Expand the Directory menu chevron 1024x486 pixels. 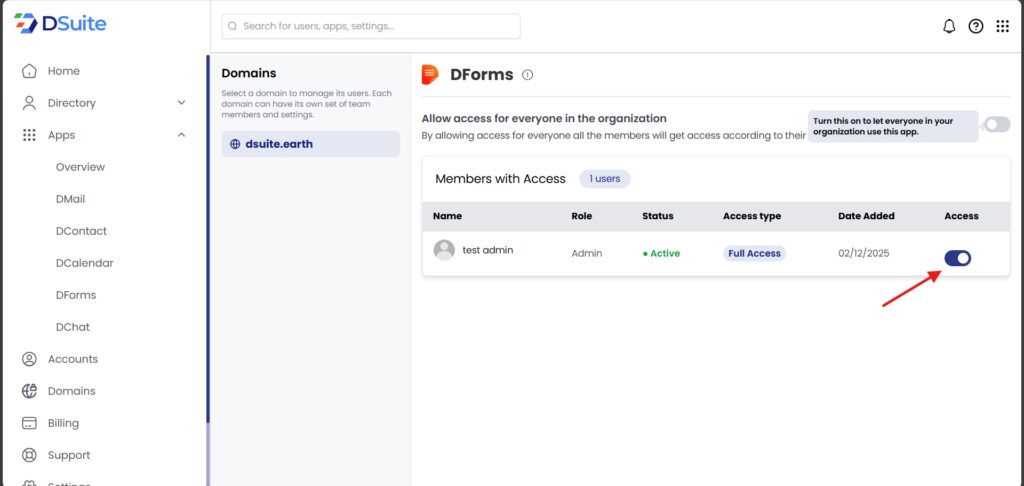181,103
